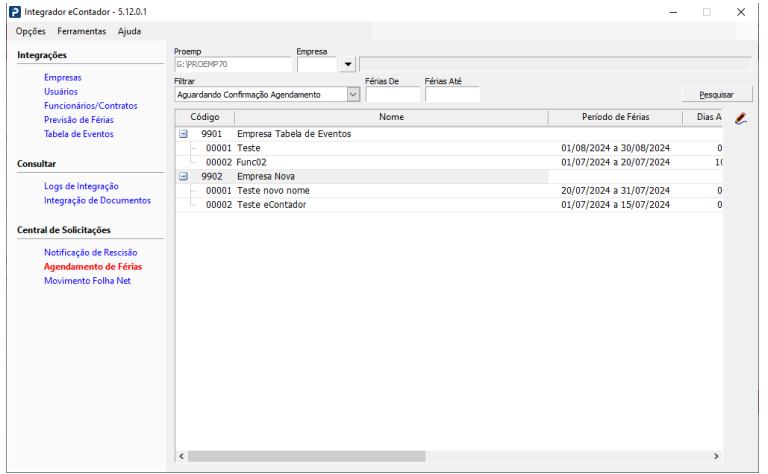Click the Período de Férias column header
Image resolution: width=768 pixels, height=474 pixels.
pos(616,117)
